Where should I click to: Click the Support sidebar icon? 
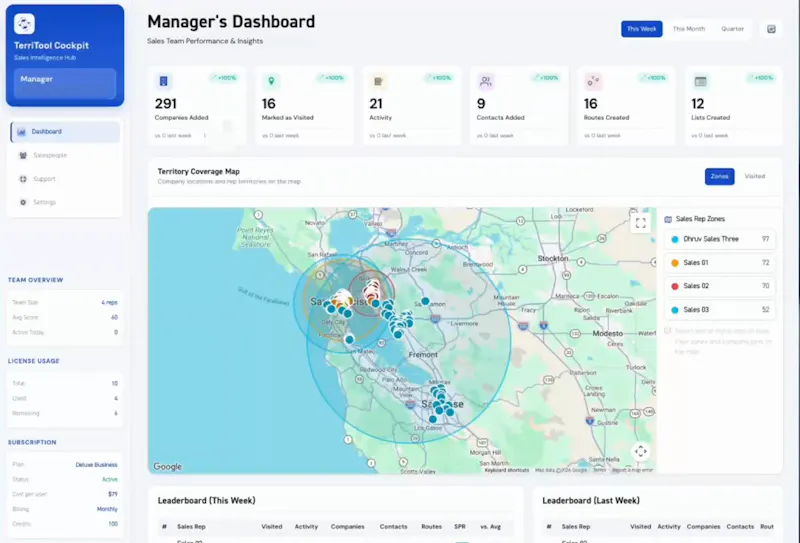(x=23, y=179)
